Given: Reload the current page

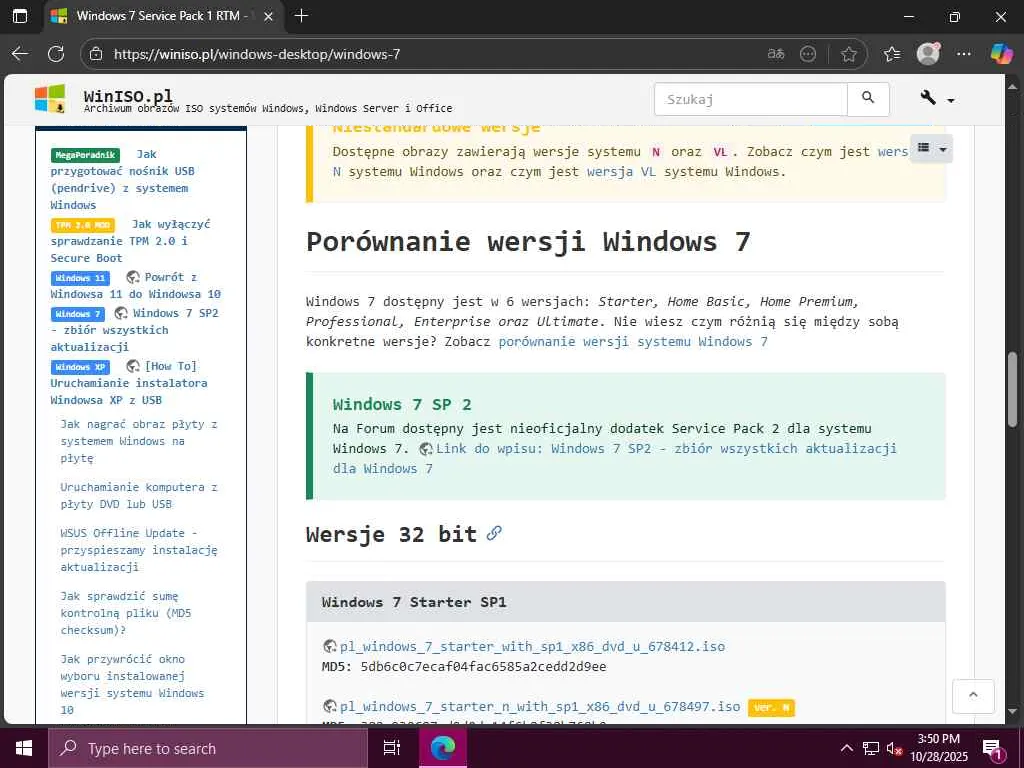Looking at the screenshot, I should [x=56, y=54].
